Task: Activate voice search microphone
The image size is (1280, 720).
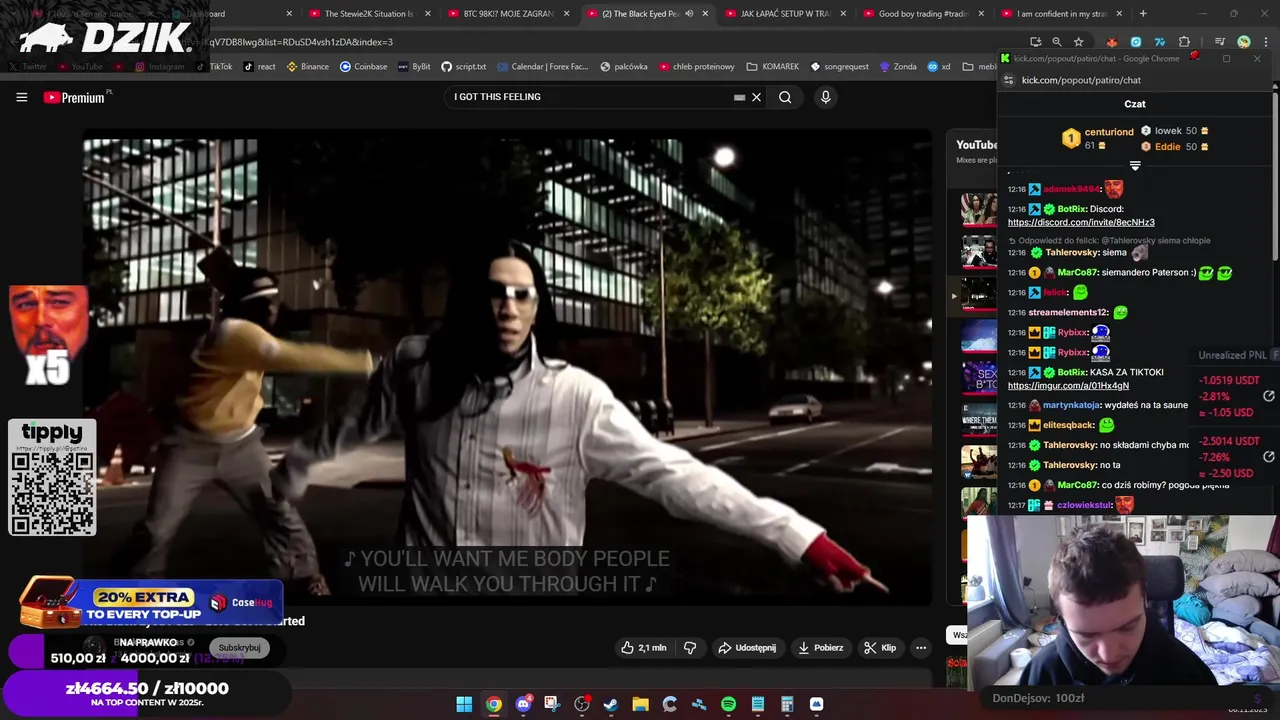Action: (825, 97)
